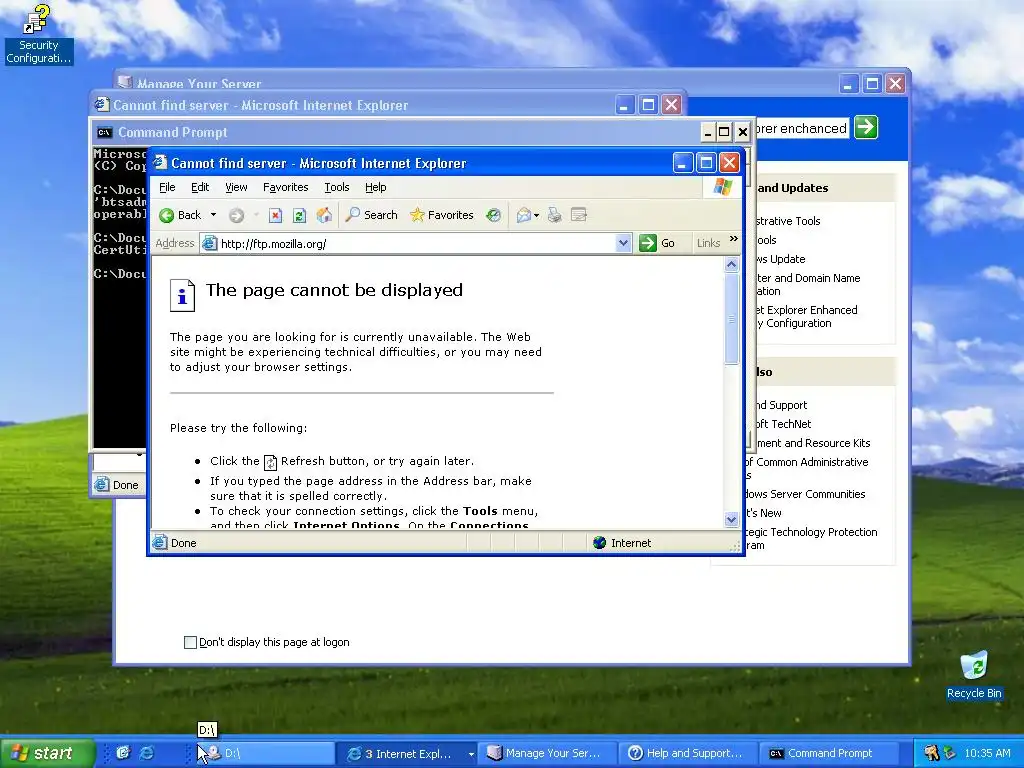1024x768 pixels.
Task: Click the Edit page icon in toolbar
Action: coord(579,215)
